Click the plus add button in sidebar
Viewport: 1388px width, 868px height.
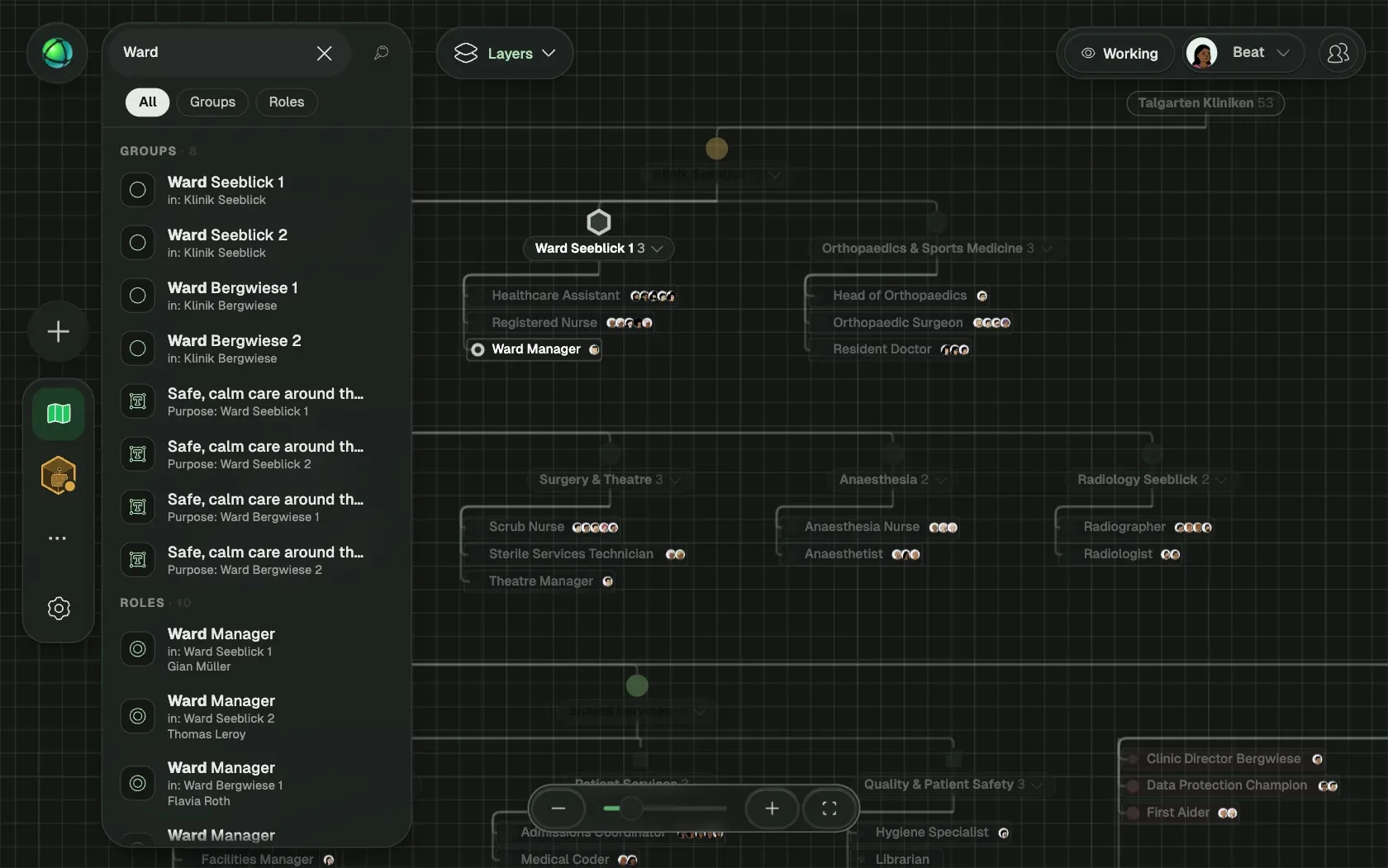click(58, 332)
